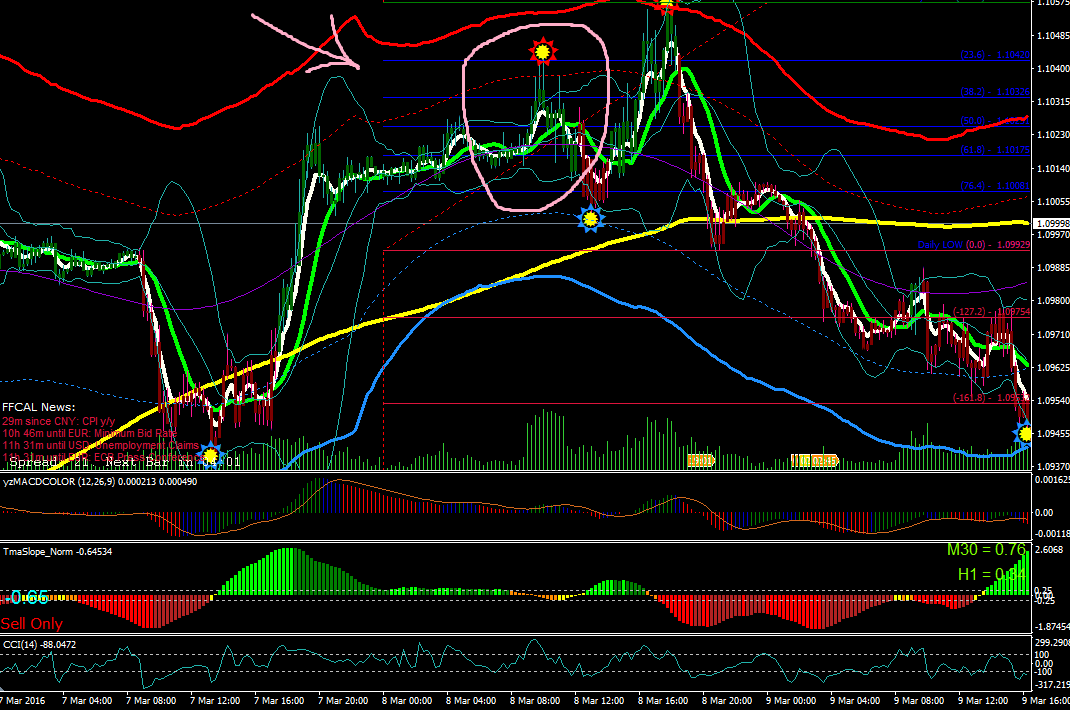
Task: Click the 7 Mar 20:00 time label
Action: click(343, 700)
